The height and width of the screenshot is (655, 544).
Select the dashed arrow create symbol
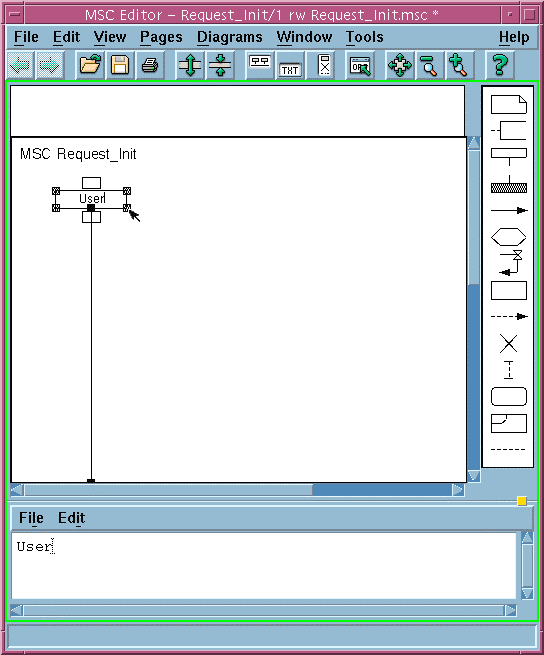click(509, 316)
